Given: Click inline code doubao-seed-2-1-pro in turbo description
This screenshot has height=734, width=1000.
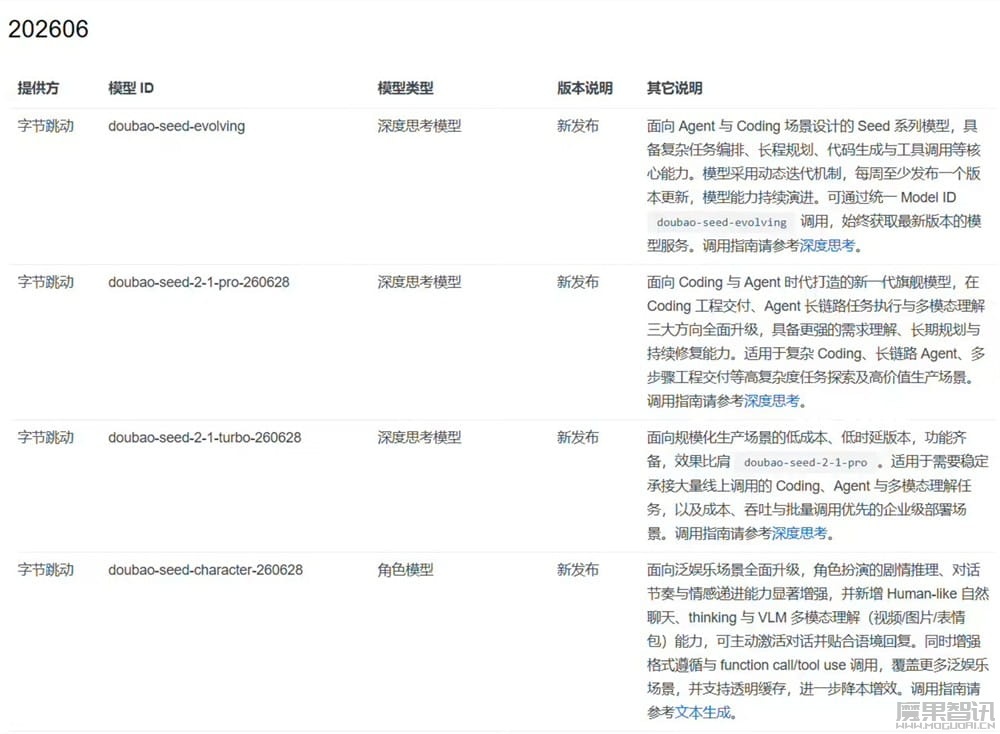Looking at the screenshot, I should [805, 462].
